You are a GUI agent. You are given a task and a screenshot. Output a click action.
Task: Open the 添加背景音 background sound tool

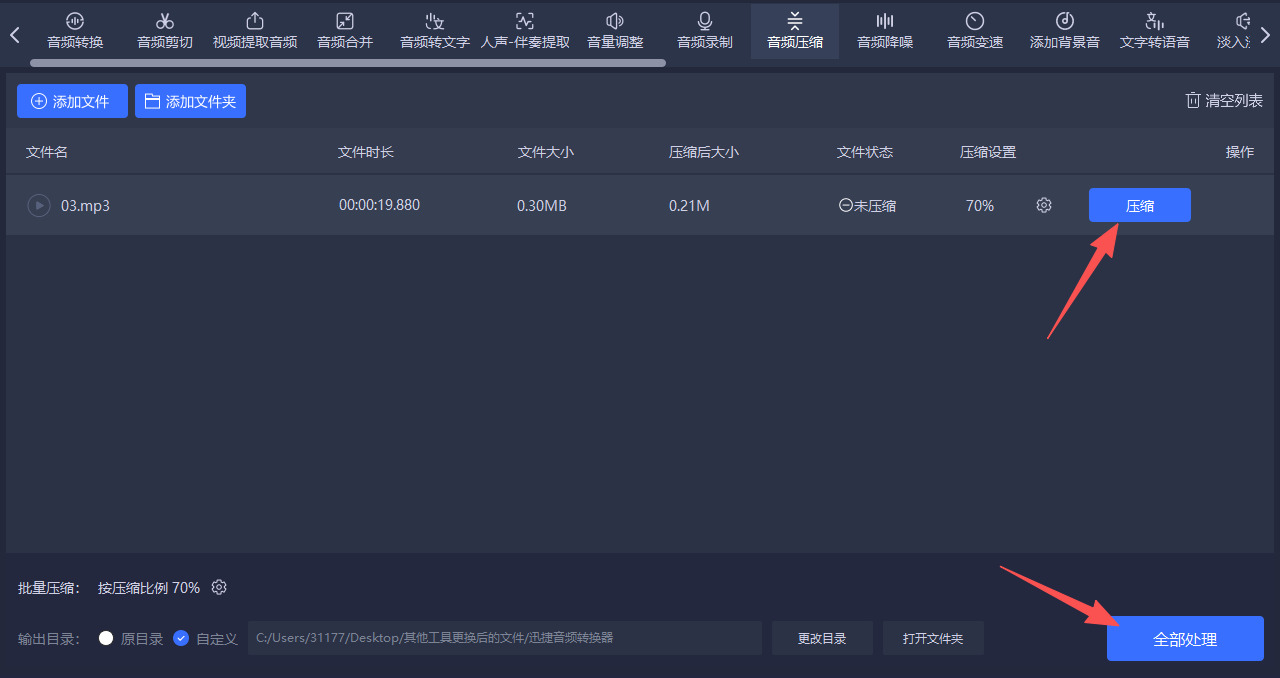pyautogui.click(x=1064, y=30)
